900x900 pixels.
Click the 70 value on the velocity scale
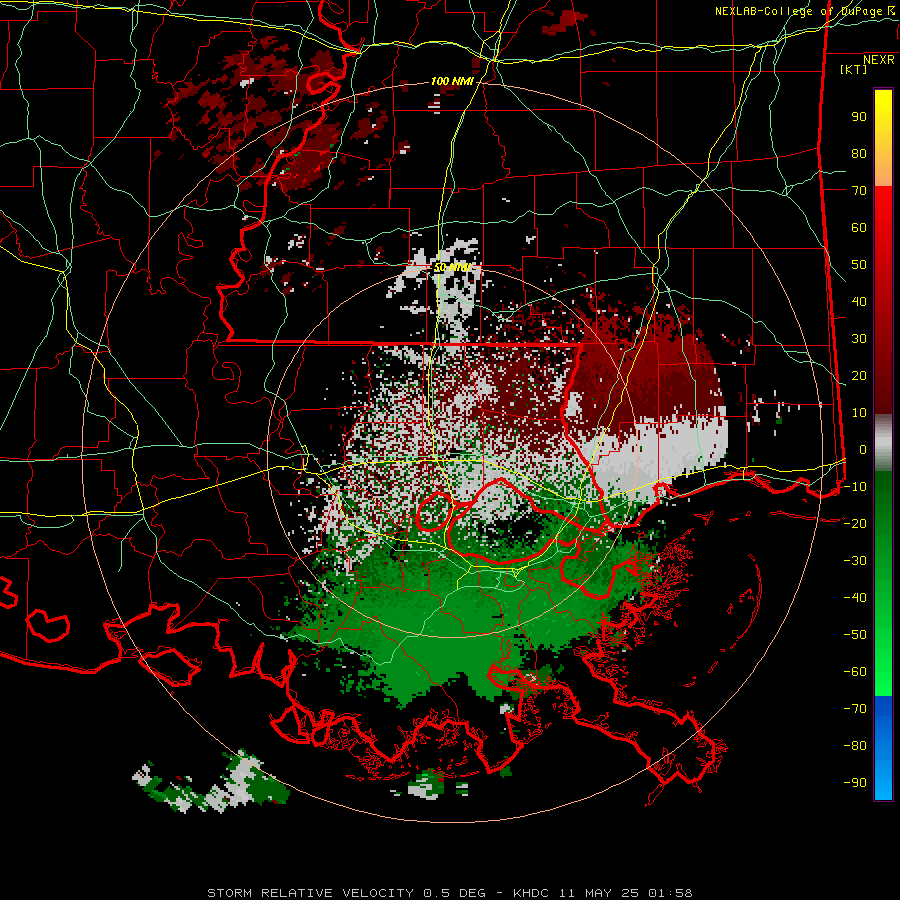click(x=859, y=191)
